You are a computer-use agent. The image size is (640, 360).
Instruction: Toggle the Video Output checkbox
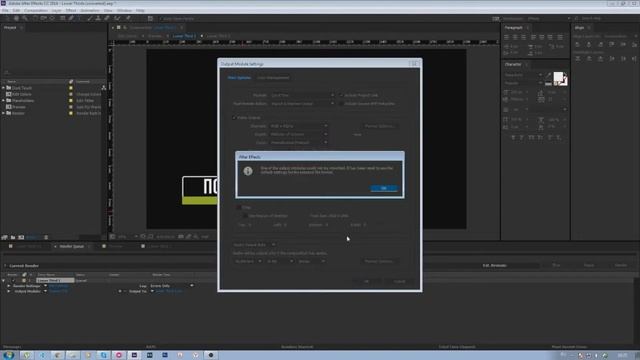coord(234,118)
